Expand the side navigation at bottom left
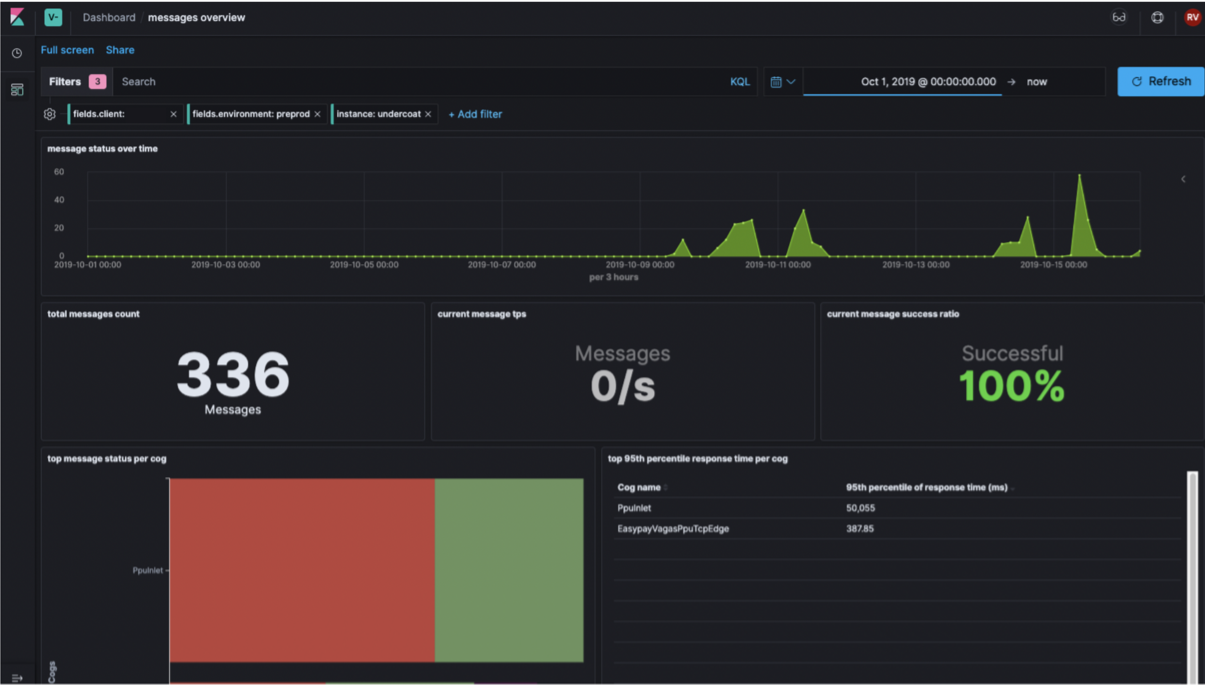1205x685 pixels. (17, 677)
